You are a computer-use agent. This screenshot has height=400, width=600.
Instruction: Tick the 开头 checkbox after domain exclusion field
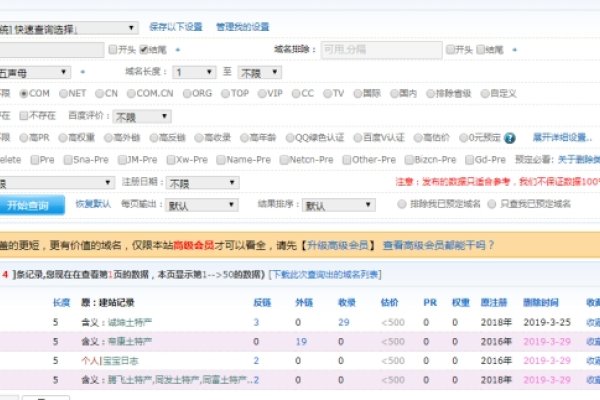click(x=450, y=49)
